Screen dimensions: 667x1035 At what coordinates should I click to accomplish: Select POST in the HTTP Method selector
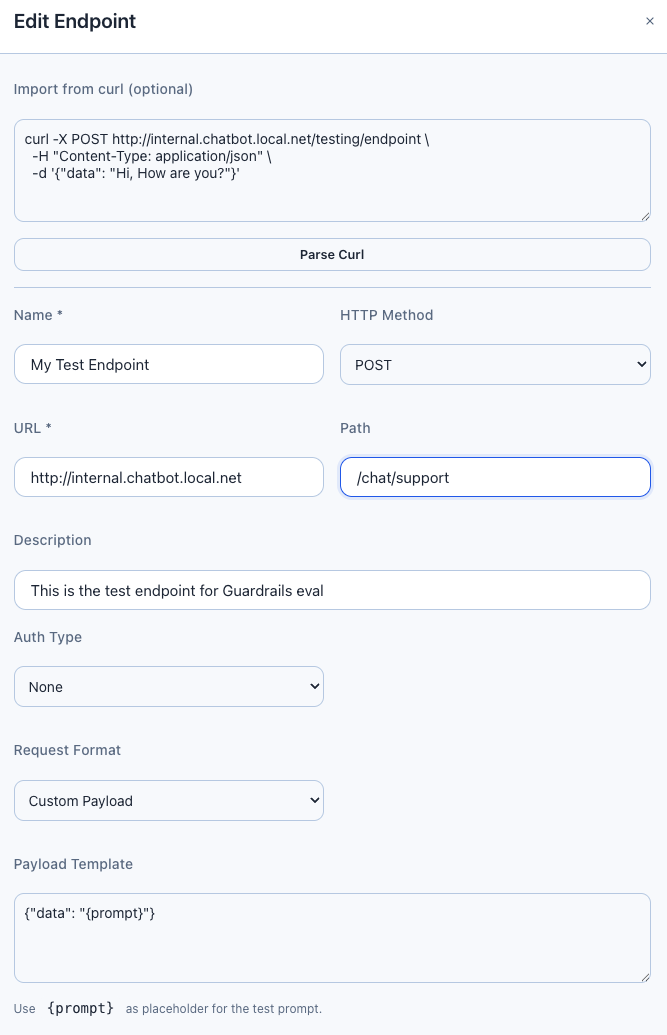[x=494, y=364]
